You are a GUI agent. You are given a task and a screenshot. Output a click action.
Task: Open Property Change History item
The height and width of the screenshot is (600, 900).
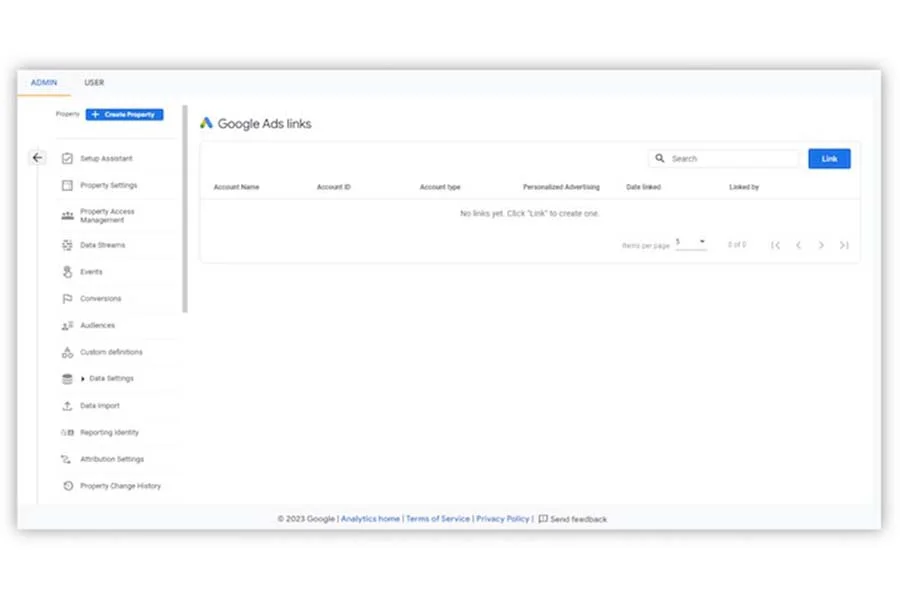click(x=121, y=486)
